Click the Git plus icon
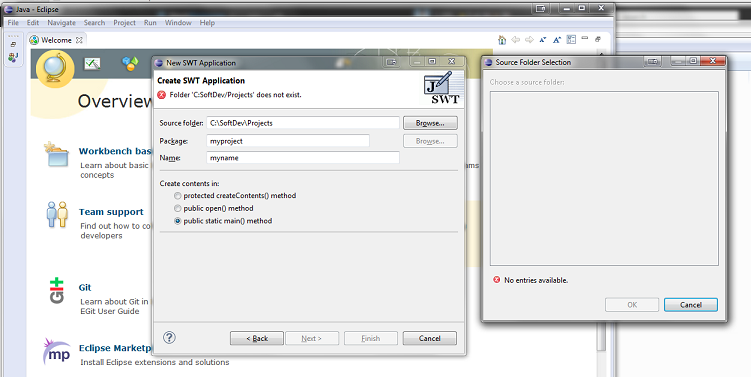Image resolution: width=751 pixels, height=377 pixels. pyautogui.click(x=57, y=290)
